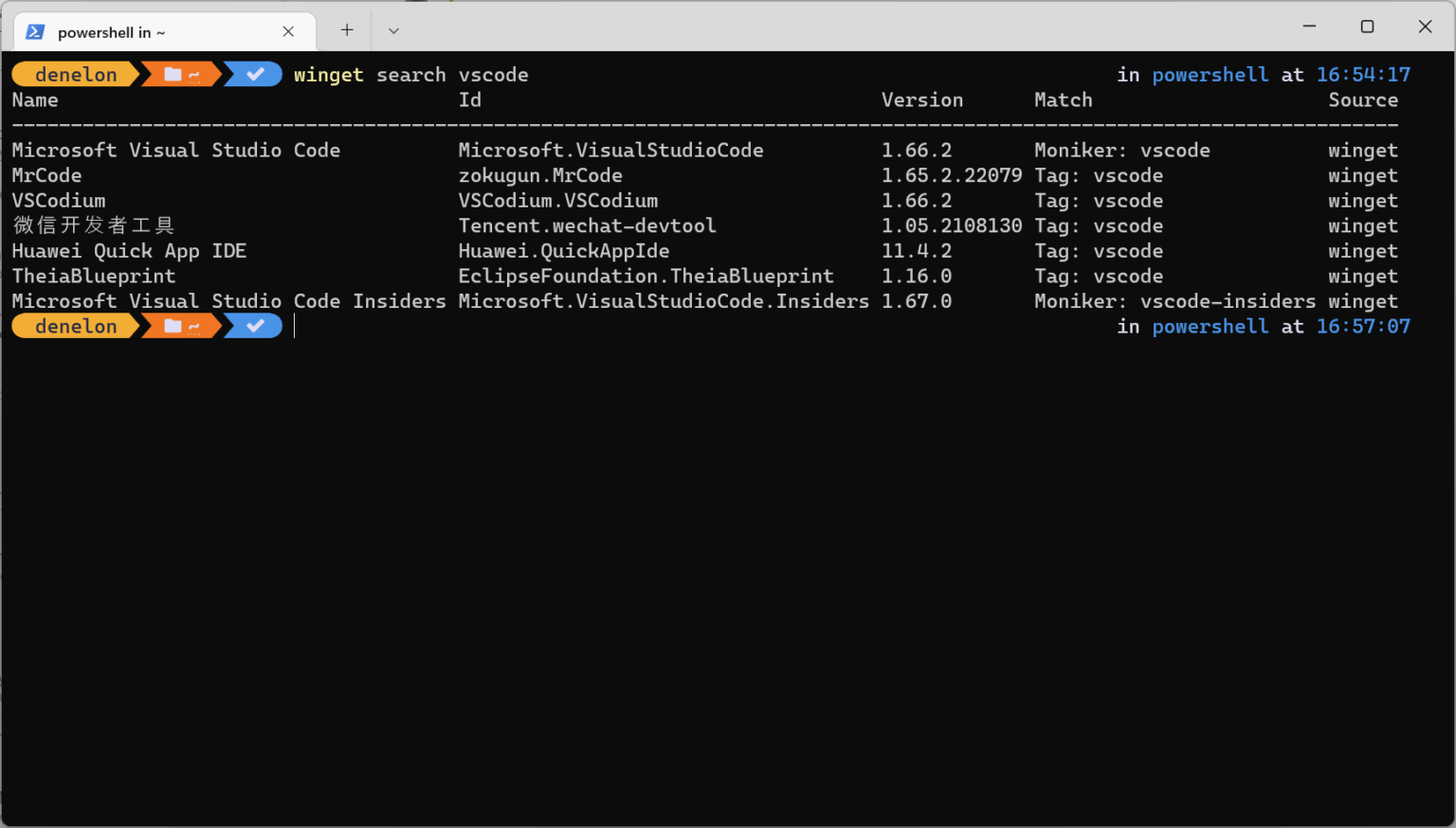Click the orange denelon segment in the first prompt
The width and height of the screenshot is (1456, 828).
(x=75, y=74)
